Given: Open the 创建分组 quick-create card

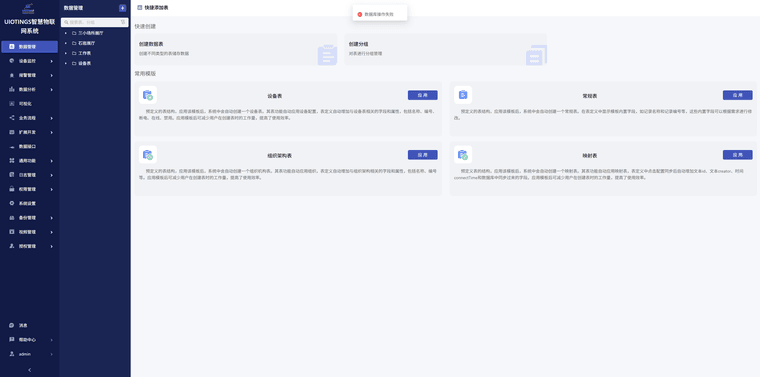Looking at the screenshot, I should [x=445, y=49].
